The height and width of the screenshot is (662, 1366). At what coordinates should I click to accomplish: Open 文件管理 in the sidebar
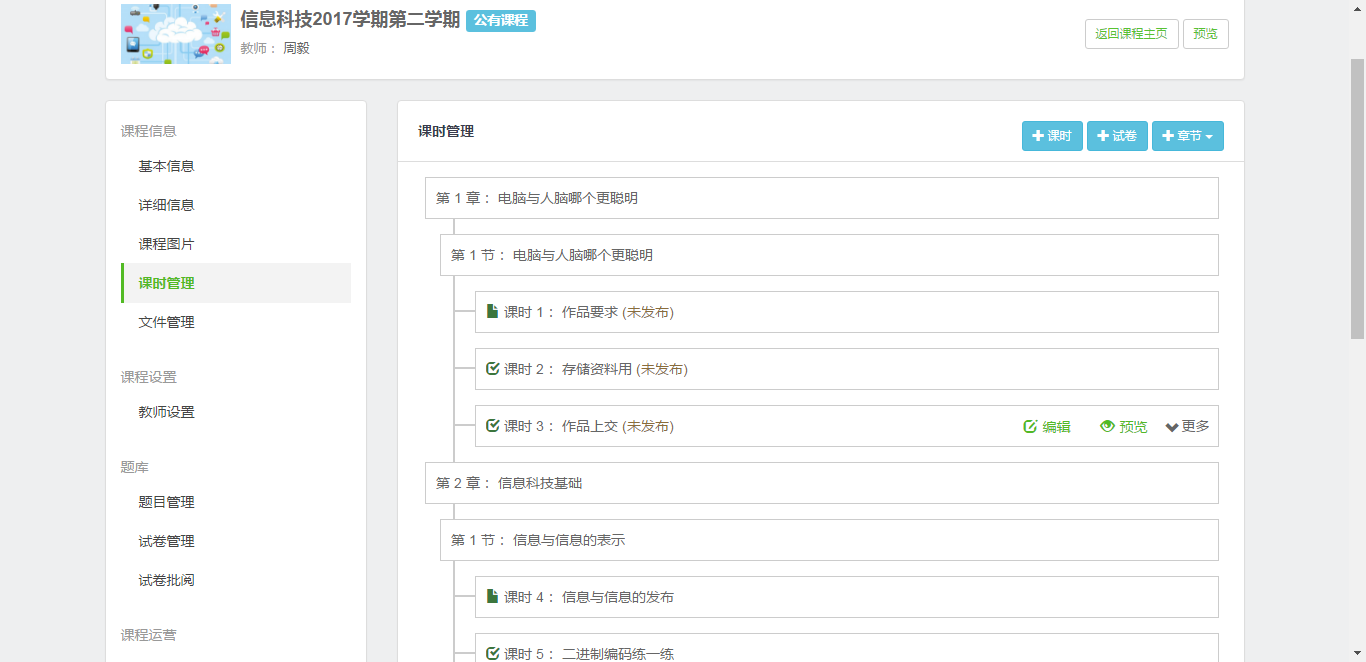(x=166, y=322)
